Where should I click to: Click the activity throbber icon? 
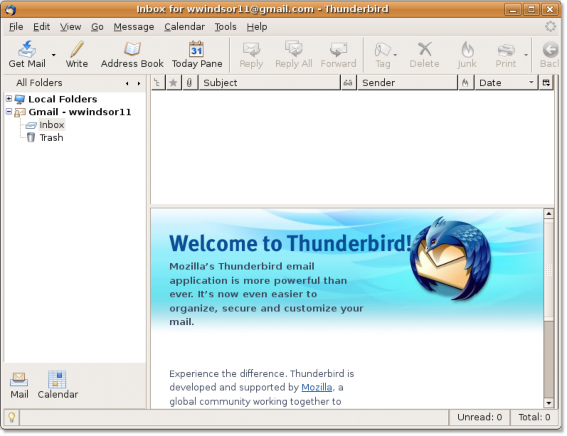550,26
